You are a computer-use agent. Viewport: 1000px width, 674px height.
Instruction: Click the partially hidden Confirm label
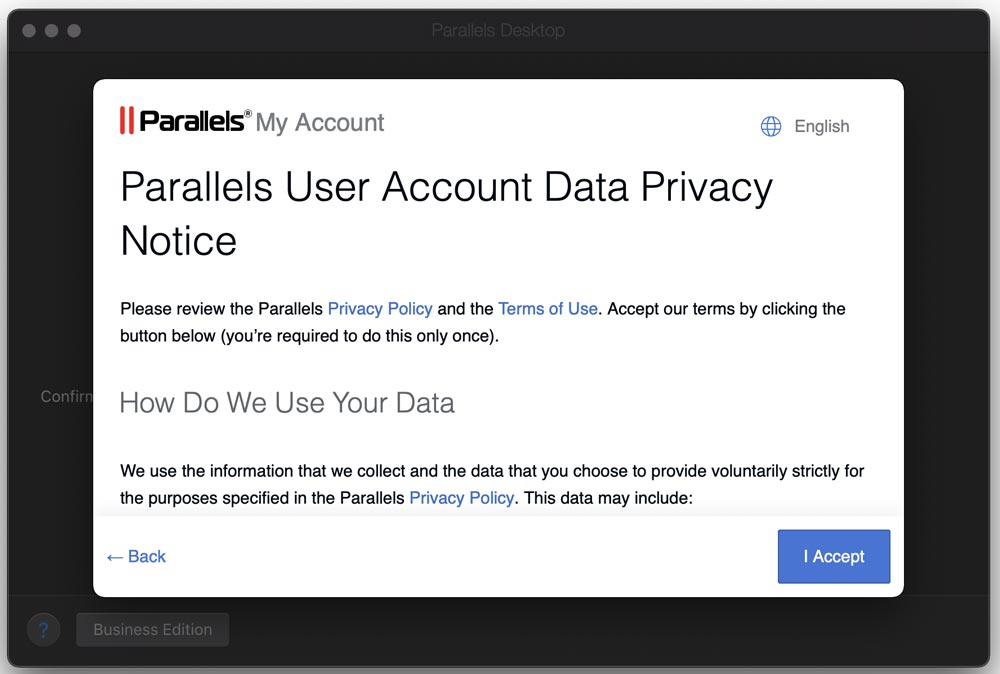point(66,397)
